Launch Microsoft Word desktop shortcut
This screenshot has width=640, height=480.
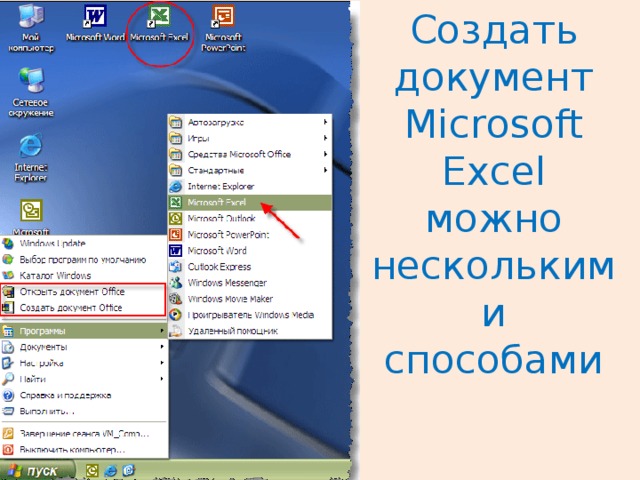pyautogui.click(x=95, y=22)
